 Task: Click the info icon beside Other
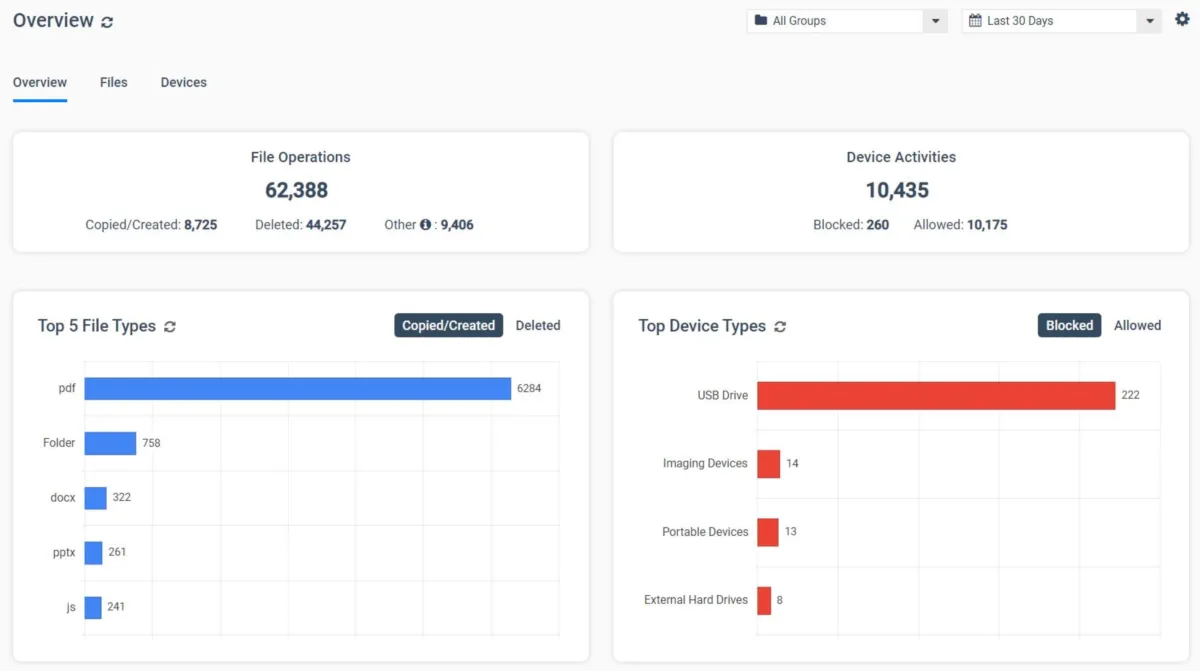(425, 225)
